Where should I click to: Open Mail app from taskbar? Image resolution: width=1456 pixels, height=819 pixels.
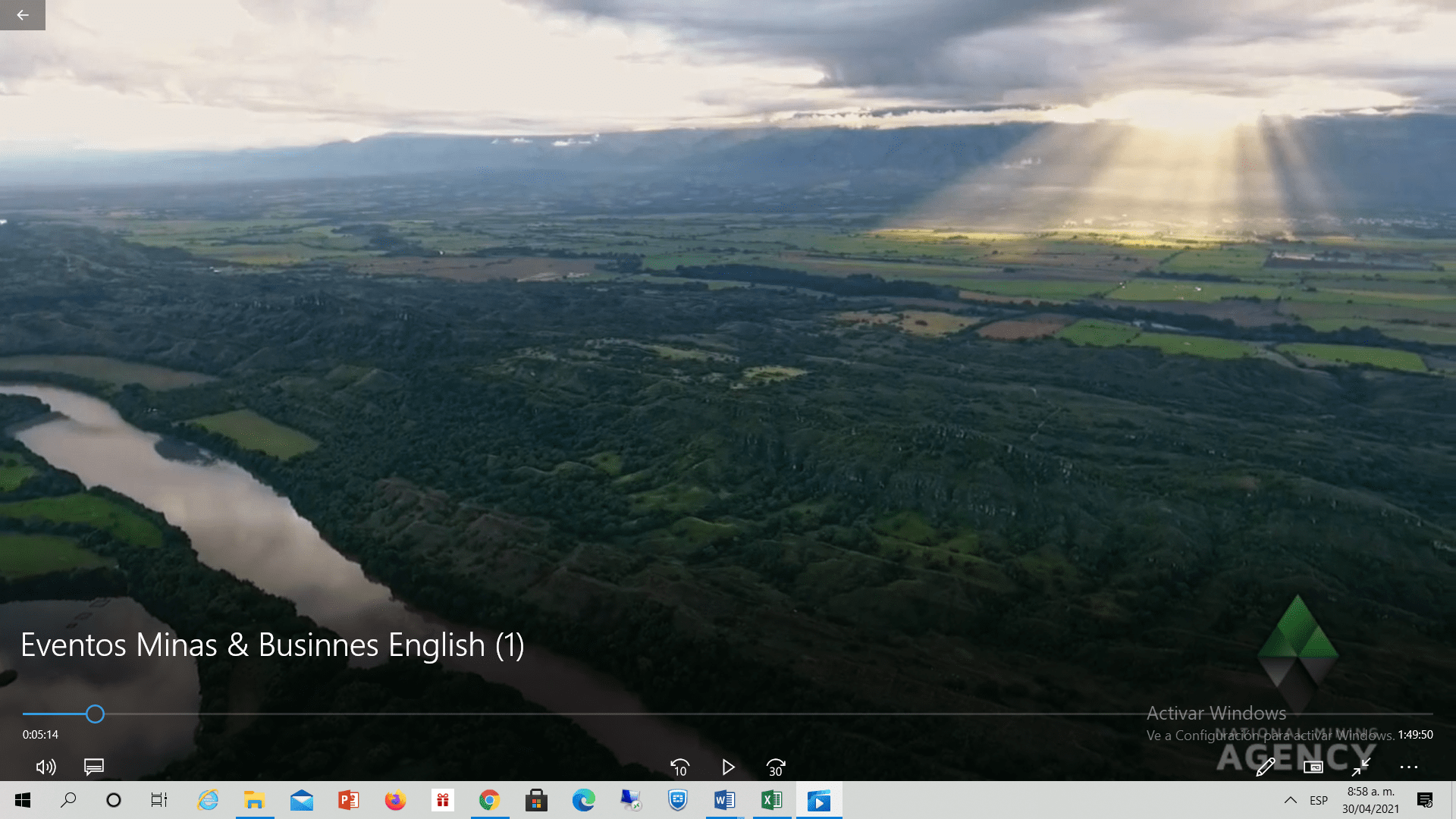[301, 800]
